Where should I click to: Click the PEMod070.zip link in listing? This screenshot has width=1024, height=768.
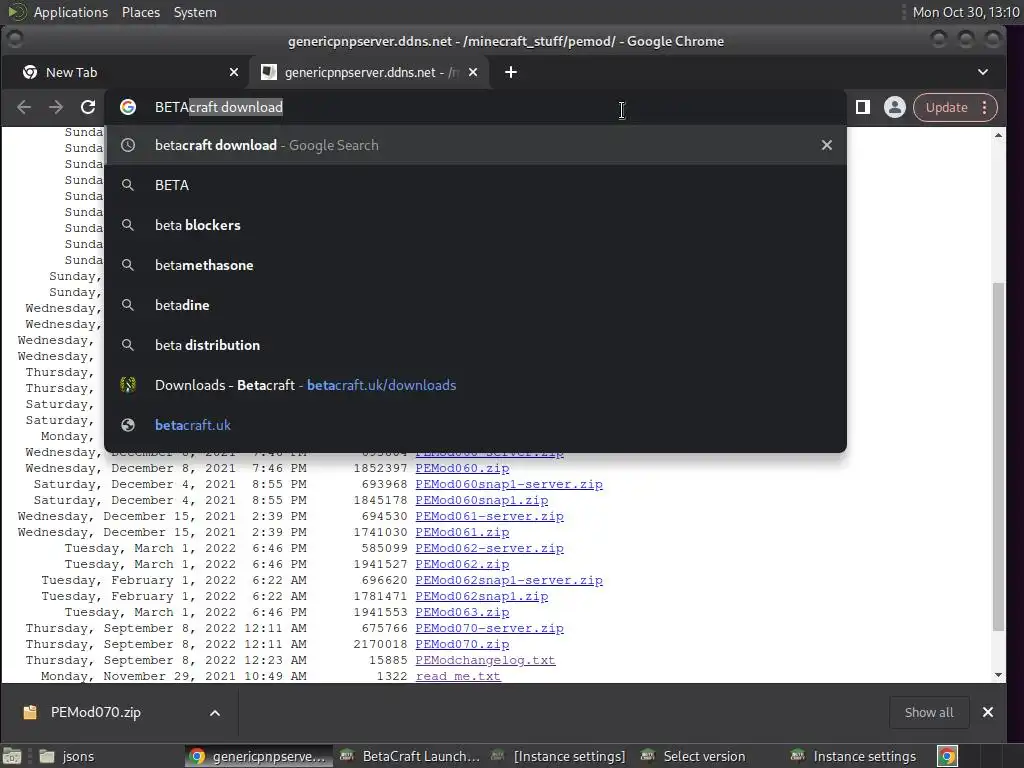click(x=462, y=645)
